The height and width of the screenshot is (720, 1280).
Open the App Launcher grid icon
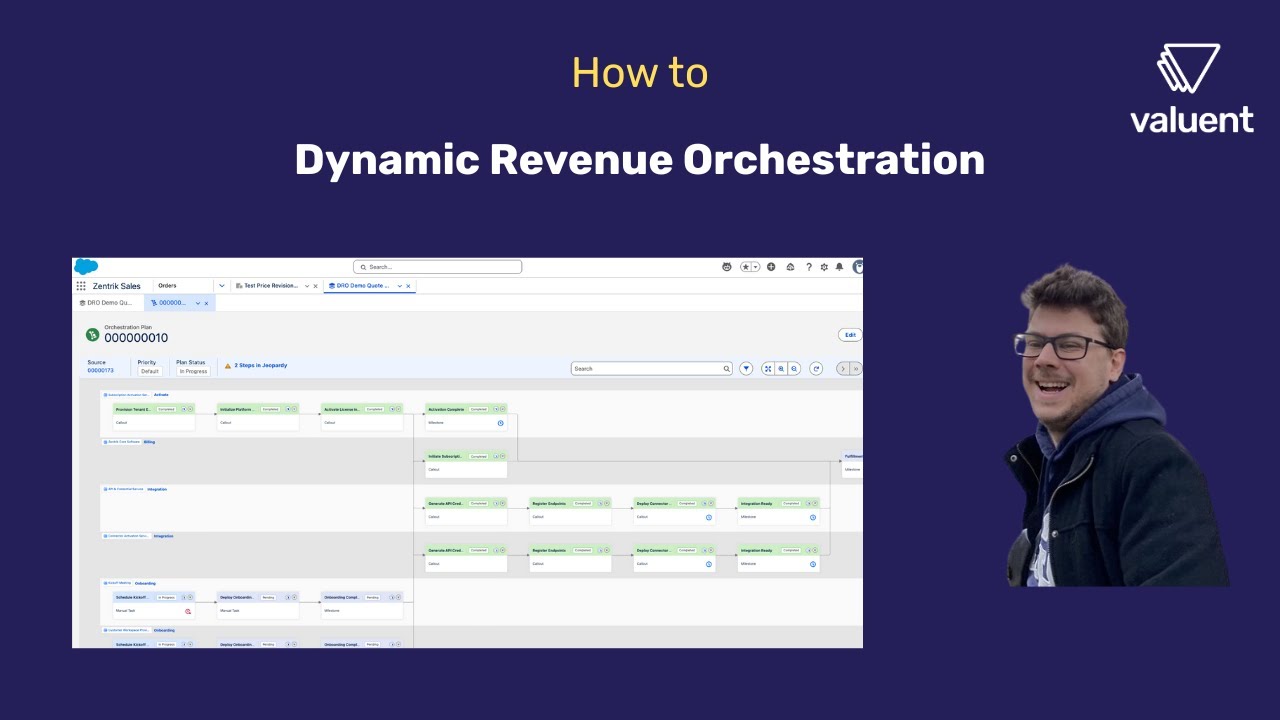point(81,286)
